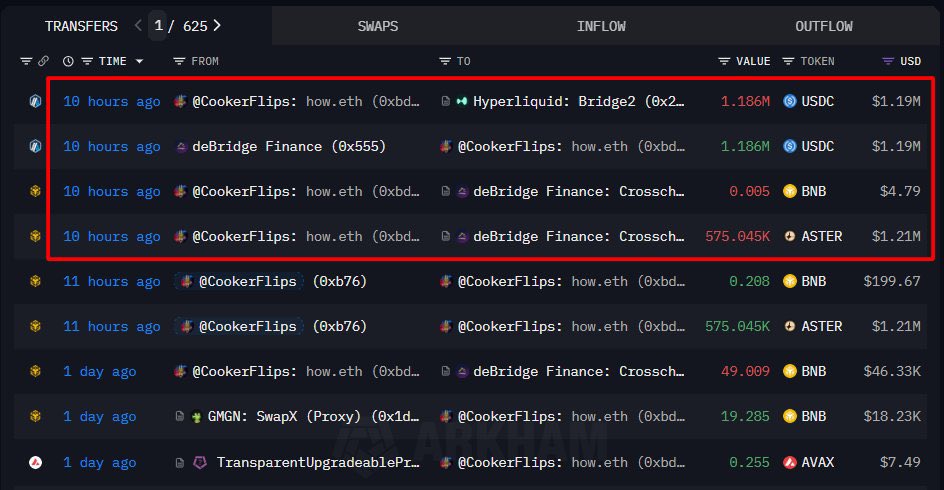
Task: Click the clock icon beside TIME
Action: pos(68,61)
